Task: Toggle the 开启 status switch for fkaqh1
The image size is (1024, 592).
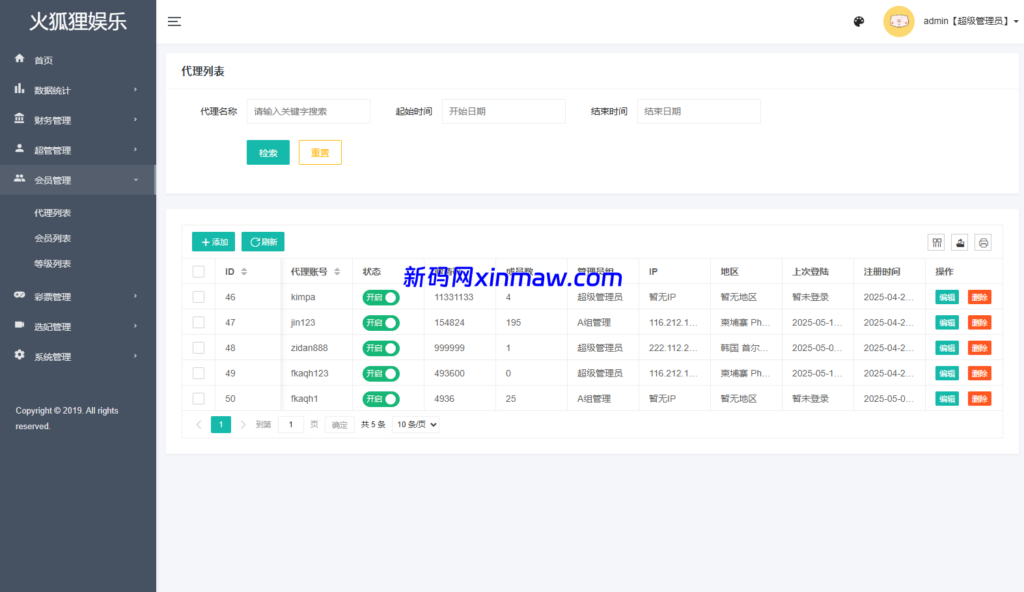Action: tap(381, 399)
